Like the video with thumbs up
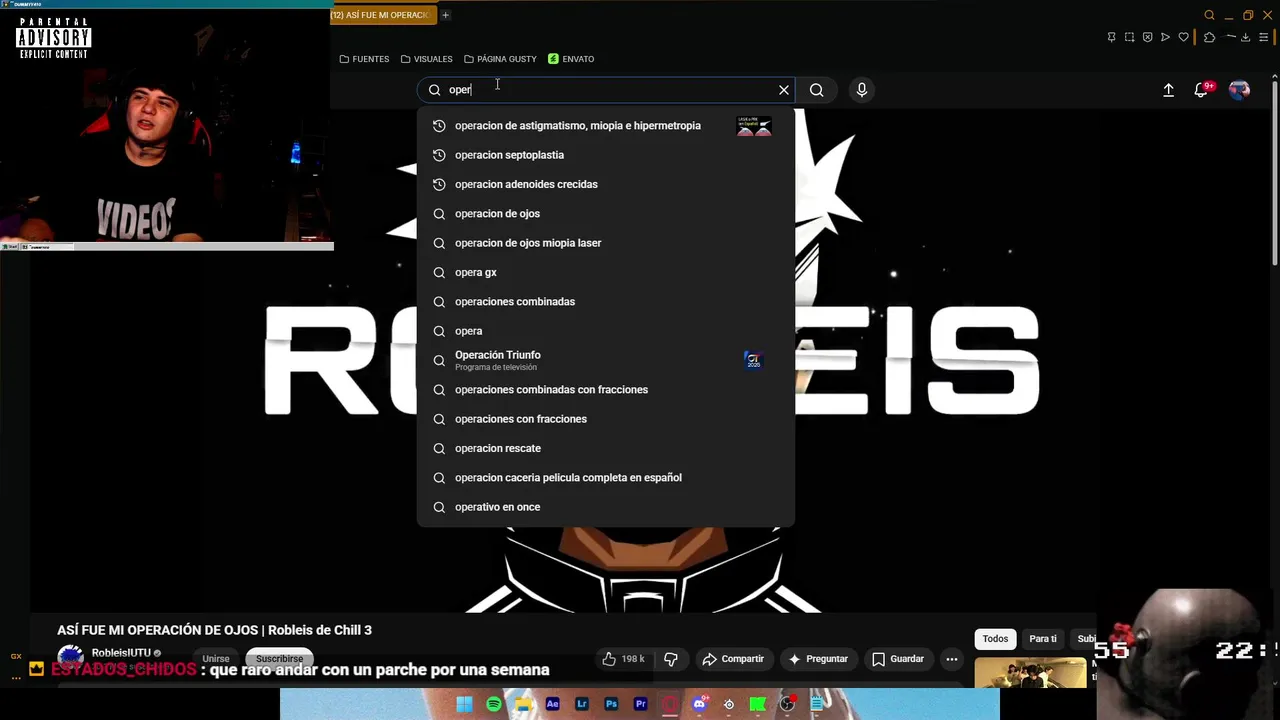 623,659
